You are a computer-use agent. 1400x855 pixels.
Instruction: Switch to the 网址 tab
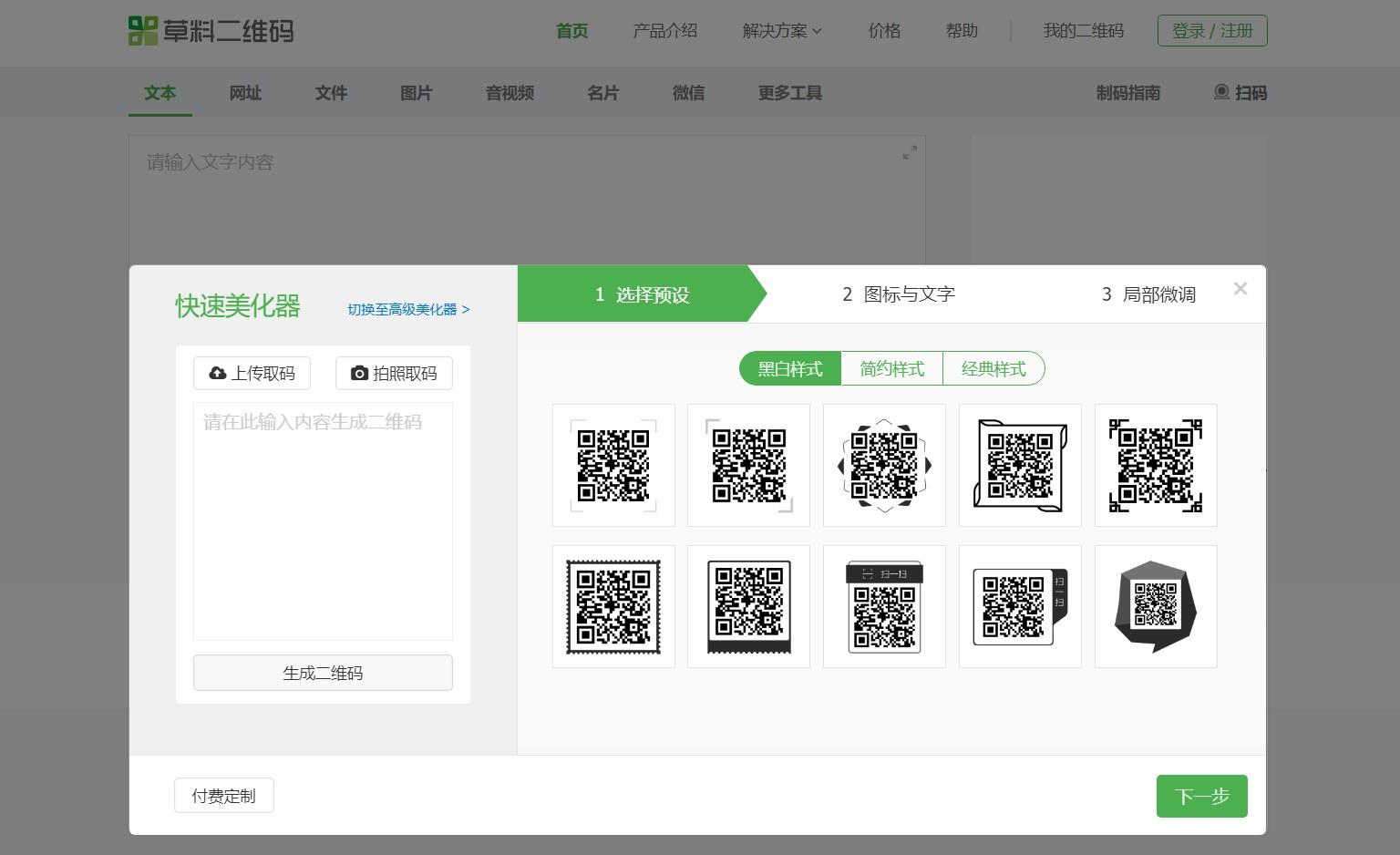click(x=244, y=92)
